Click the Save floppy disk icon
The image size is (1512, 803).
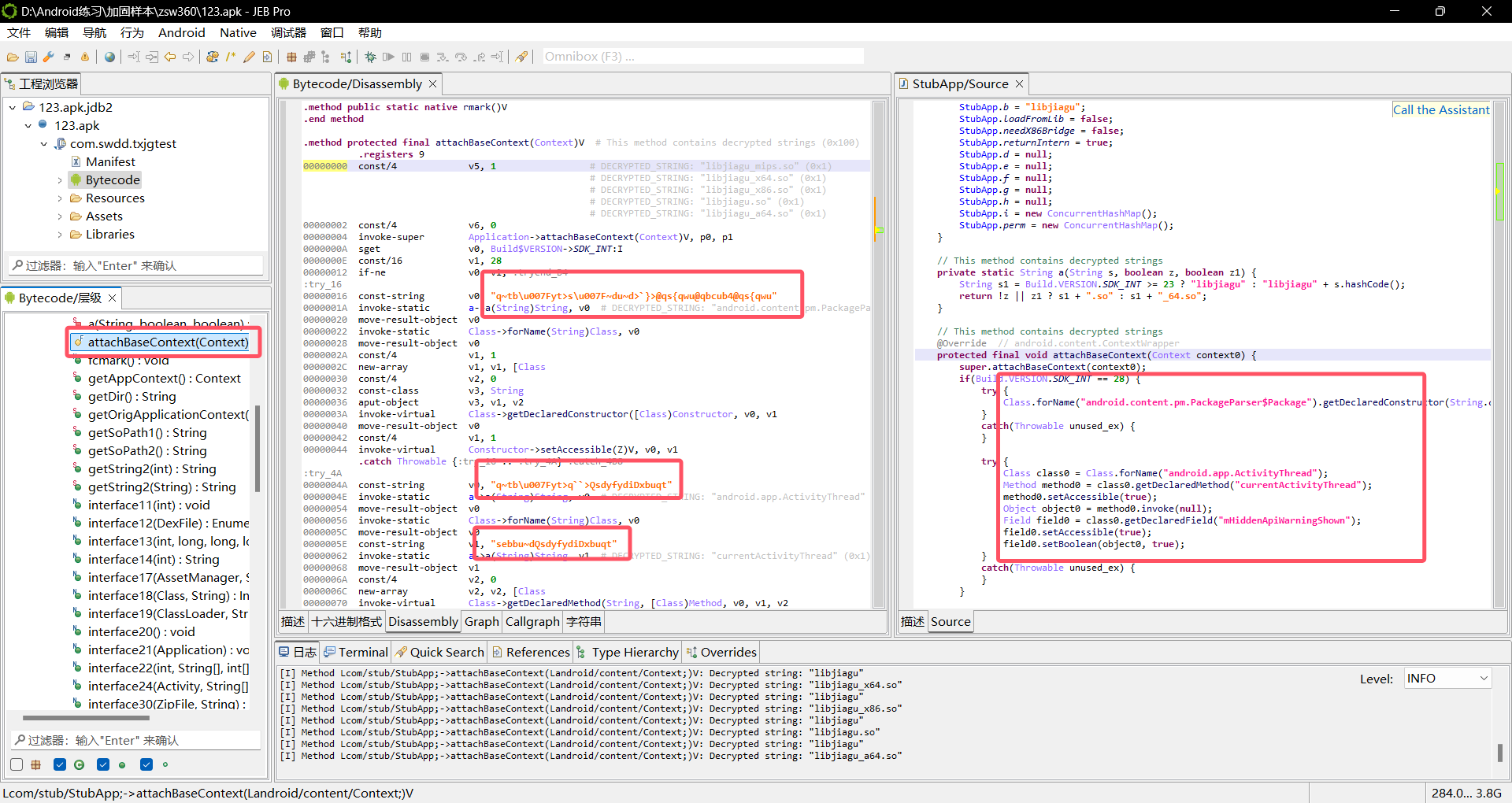coord(31,57)
